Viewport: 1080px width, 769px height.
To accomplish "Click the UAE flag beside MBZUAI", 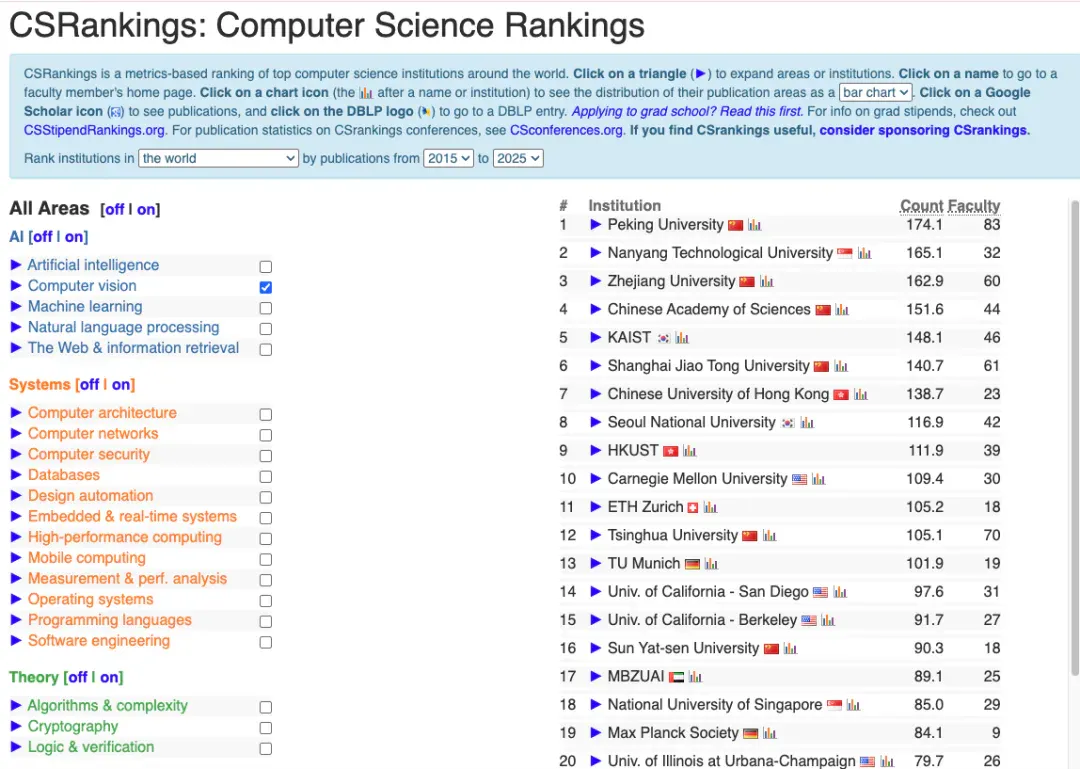I will [677, 677].
